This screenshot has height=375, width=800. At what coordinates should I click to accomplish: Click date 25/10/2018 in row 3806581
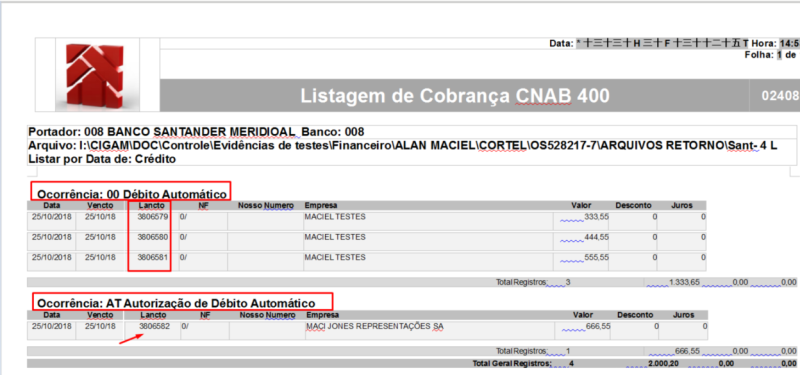[52, 258]
